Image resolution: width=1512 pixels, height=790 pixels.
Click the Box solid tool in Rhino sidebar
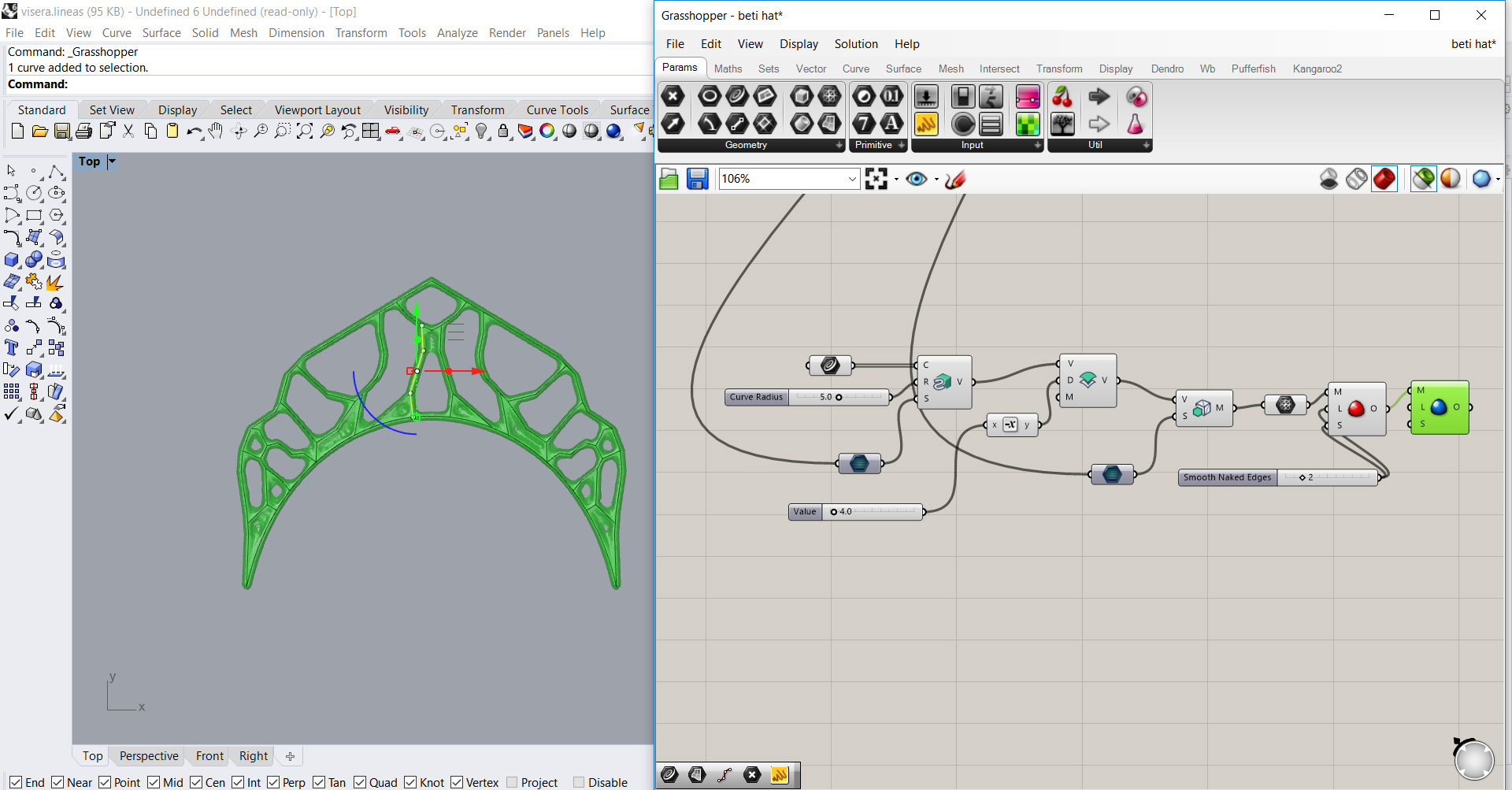tap(11, 259)
